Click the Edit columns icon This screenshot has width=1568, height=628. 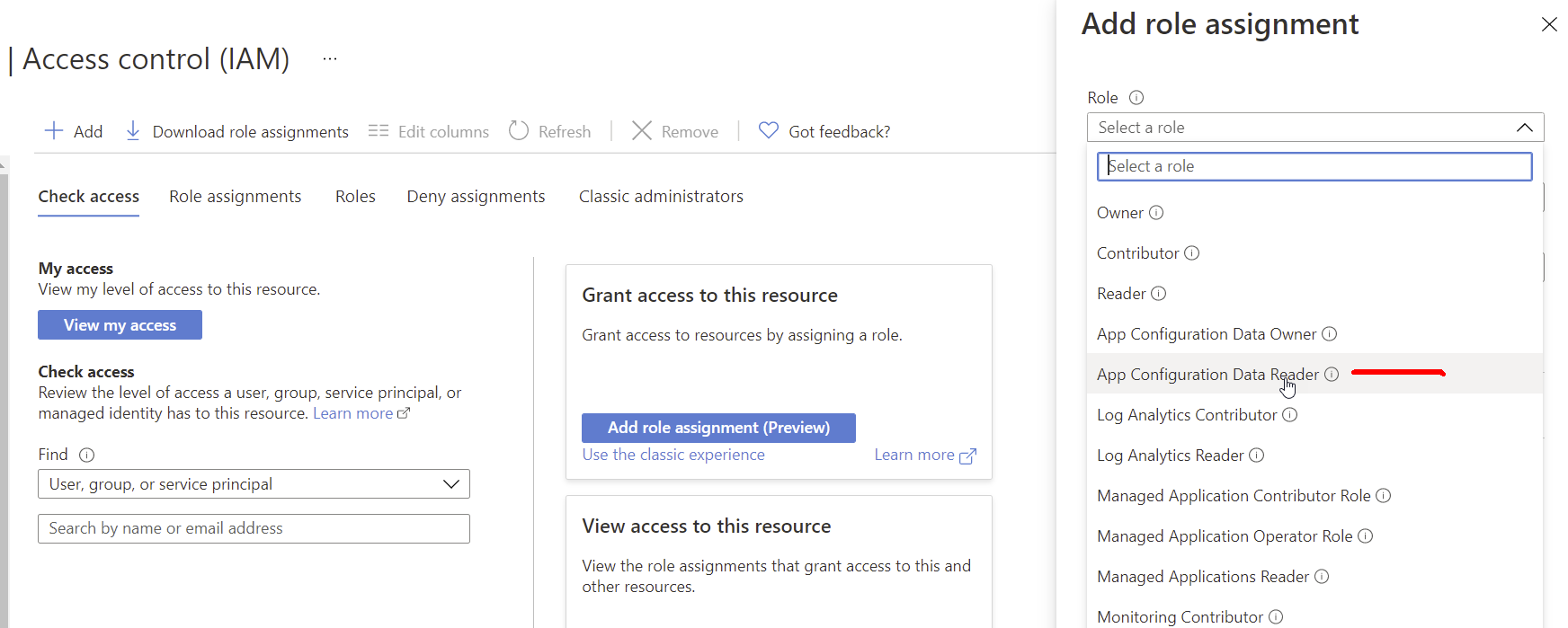pyautogui.click(x=379, y=131)
